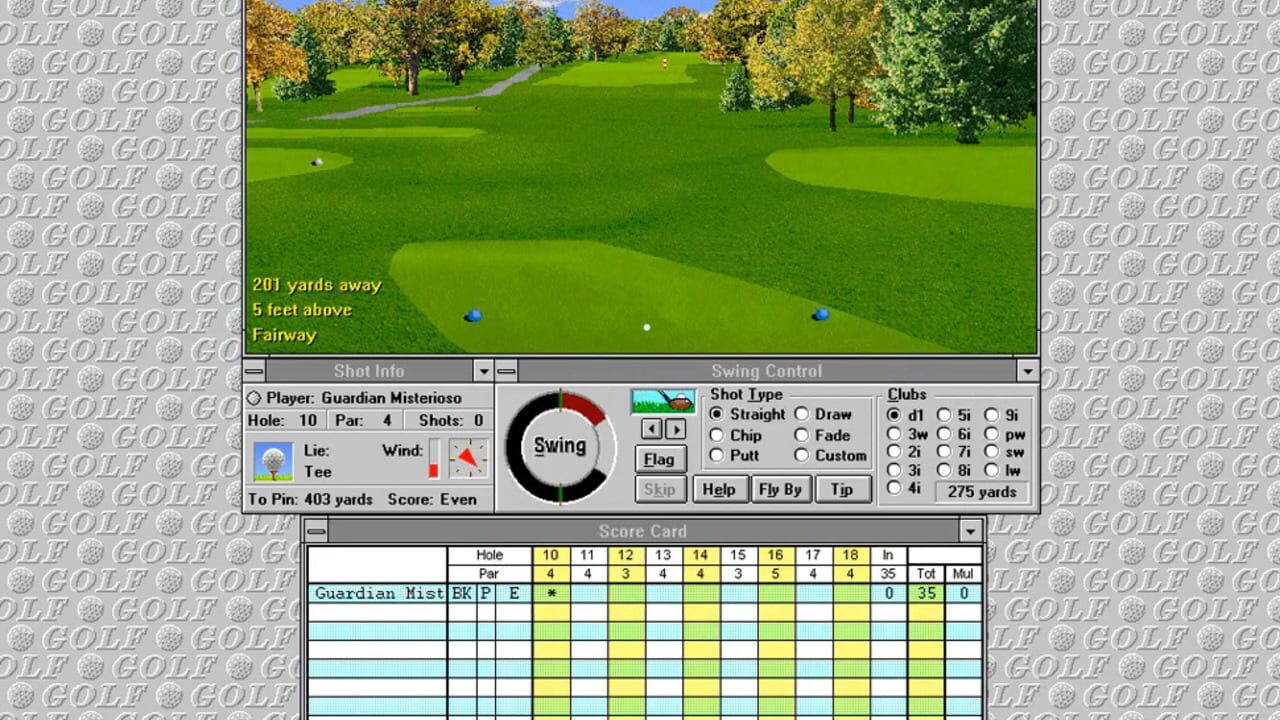
Task: Open Help from the Swing Control panel
Action: (719, 489)
